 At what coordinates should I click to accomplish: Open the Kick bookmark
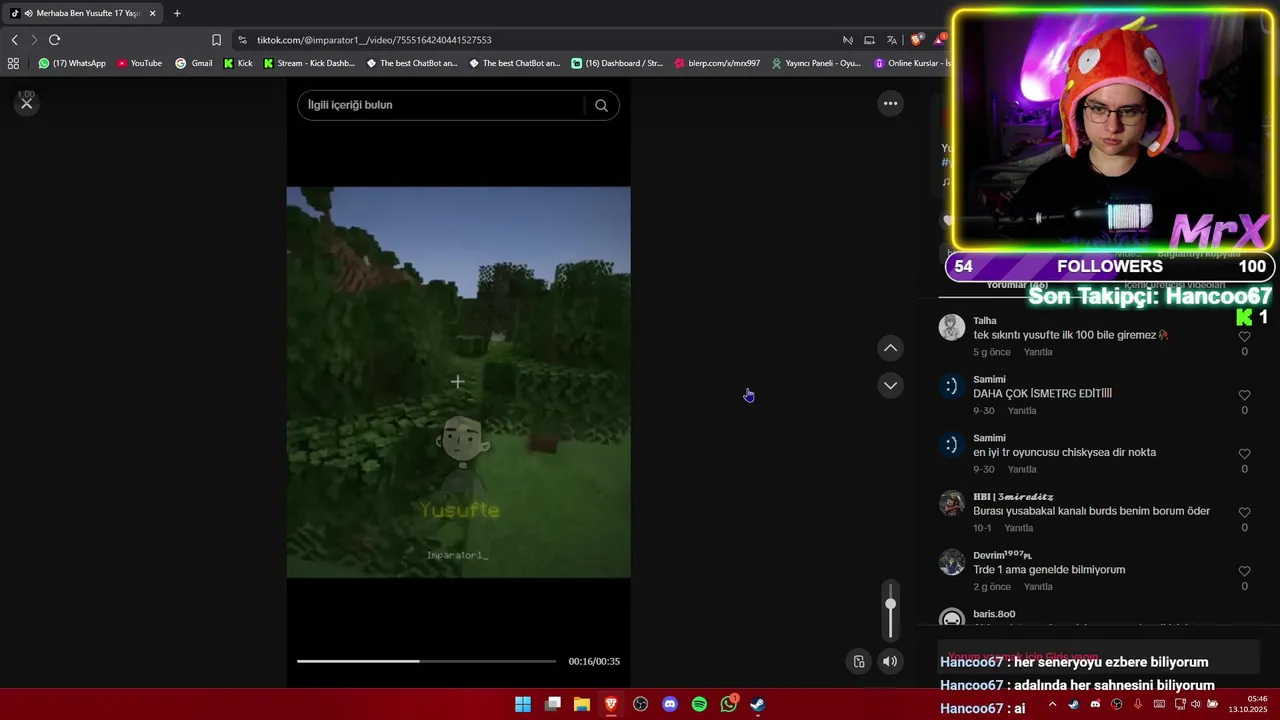238,63
